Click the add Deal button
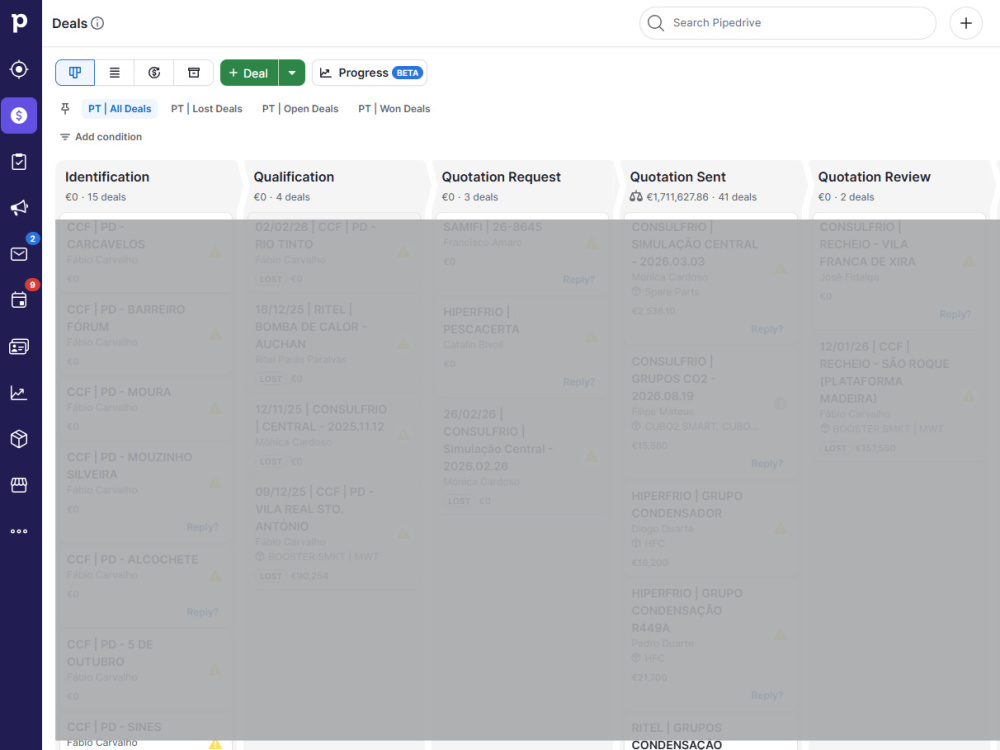Viewport: 1000px width, 750px height. [x=249, y=73]
